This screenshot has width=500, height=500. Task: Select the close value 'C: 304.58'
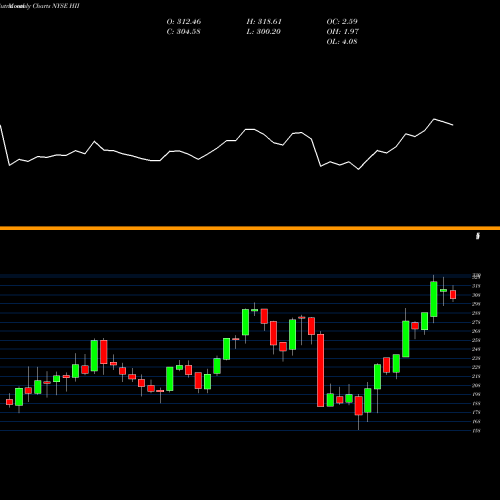click(183, 32)
